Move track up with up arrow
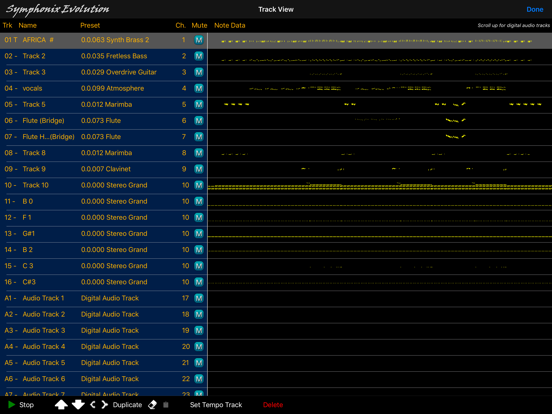 [61, 405]
